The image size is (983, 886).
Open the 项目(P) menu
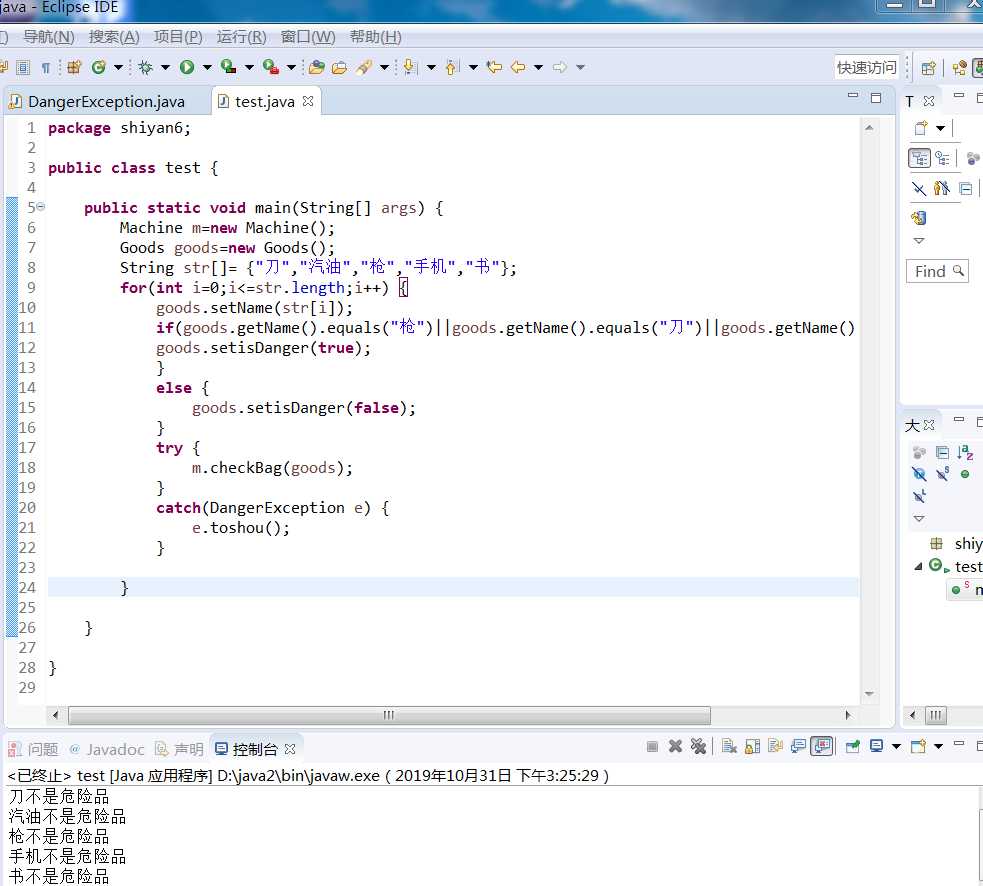point(179,37)
